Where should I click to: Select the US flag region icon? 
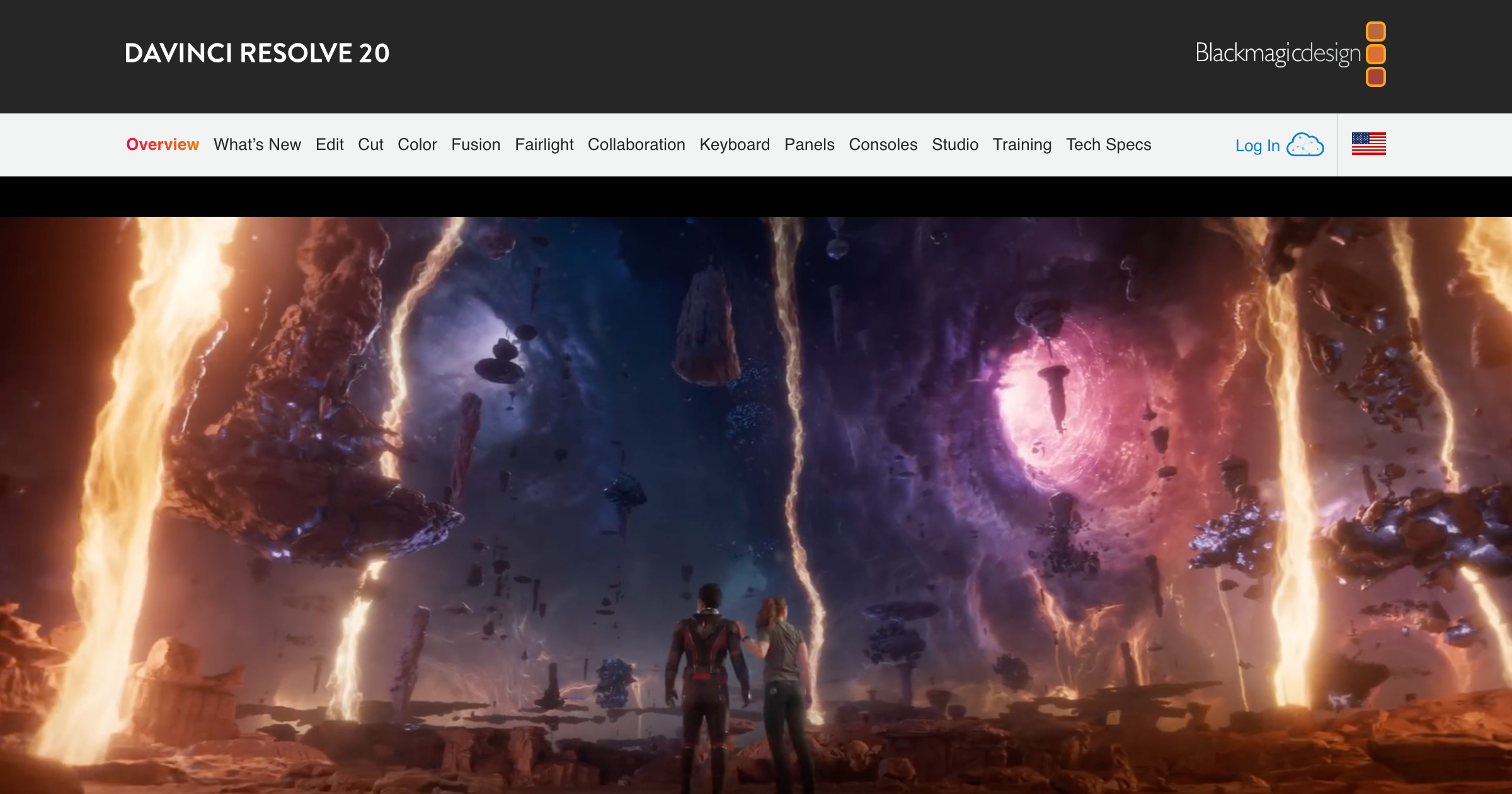[1368, 144]
